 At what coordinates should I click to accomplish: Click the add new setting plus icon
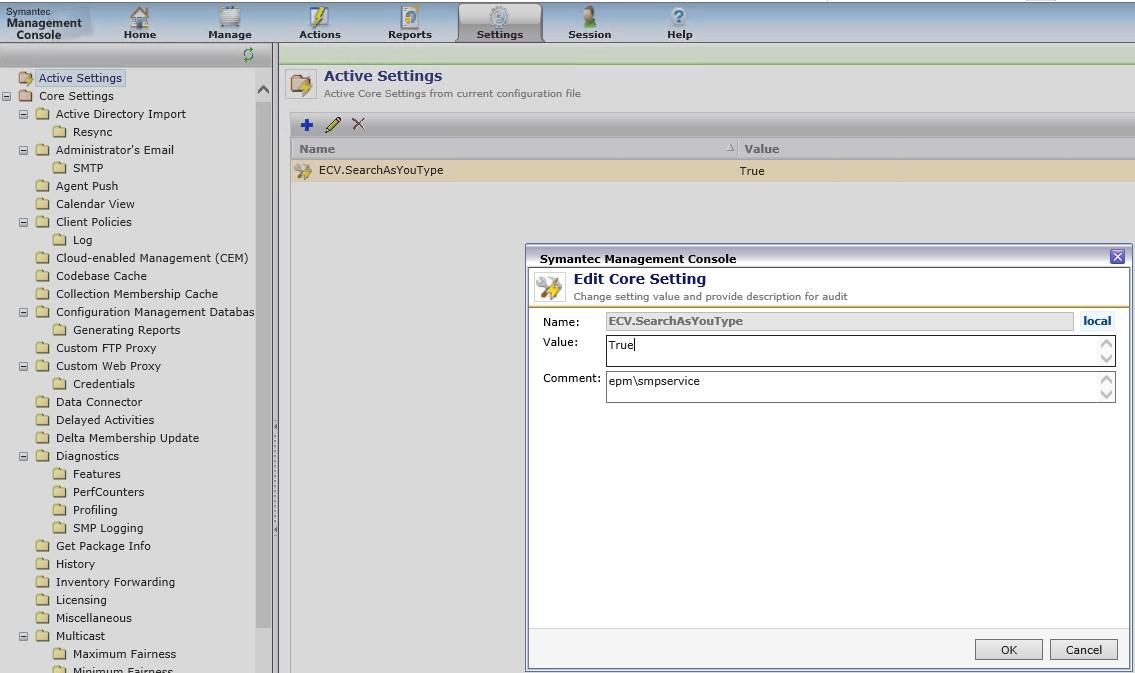tap(307, 125)
